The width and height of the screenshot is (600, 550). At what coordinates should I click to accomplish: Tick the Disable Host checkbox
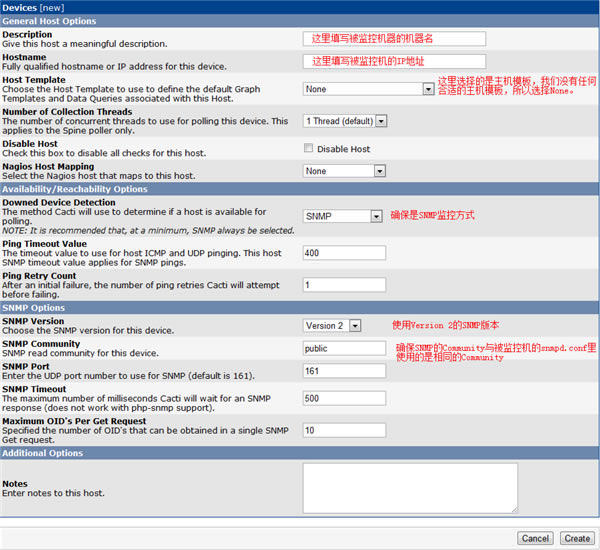point(308,148)
